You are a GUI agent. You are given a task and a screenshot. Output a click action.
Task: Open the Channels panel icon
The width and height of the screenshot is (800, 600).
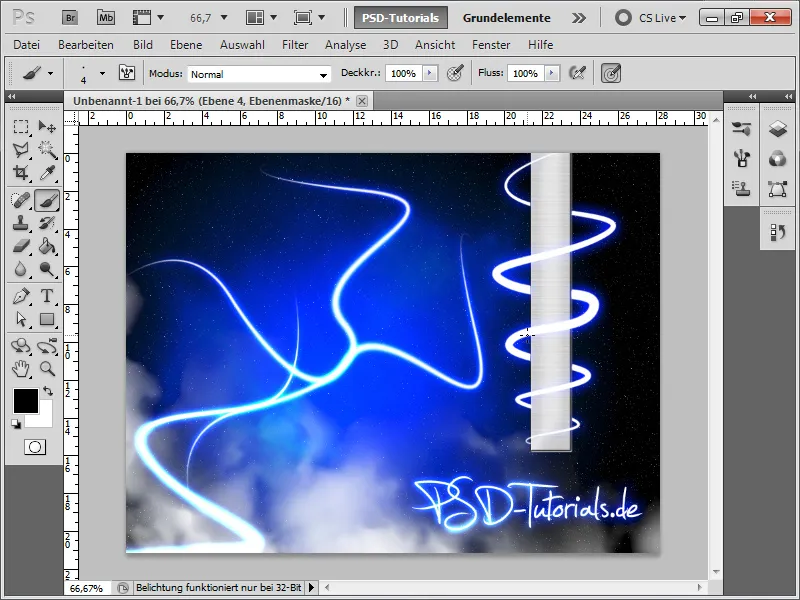pyautogui.click(x=777, y=159)
